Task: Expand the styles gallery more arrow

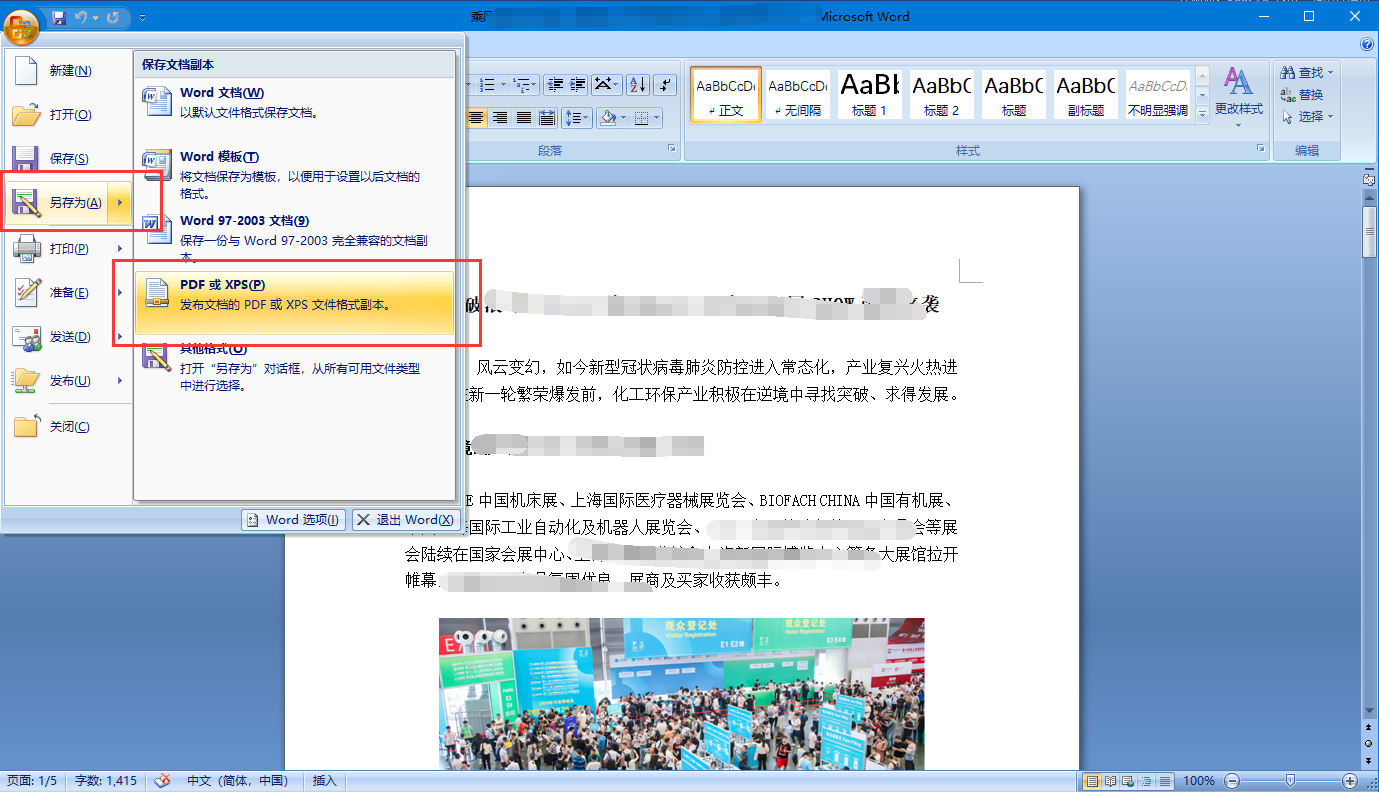Action: 1202,114
